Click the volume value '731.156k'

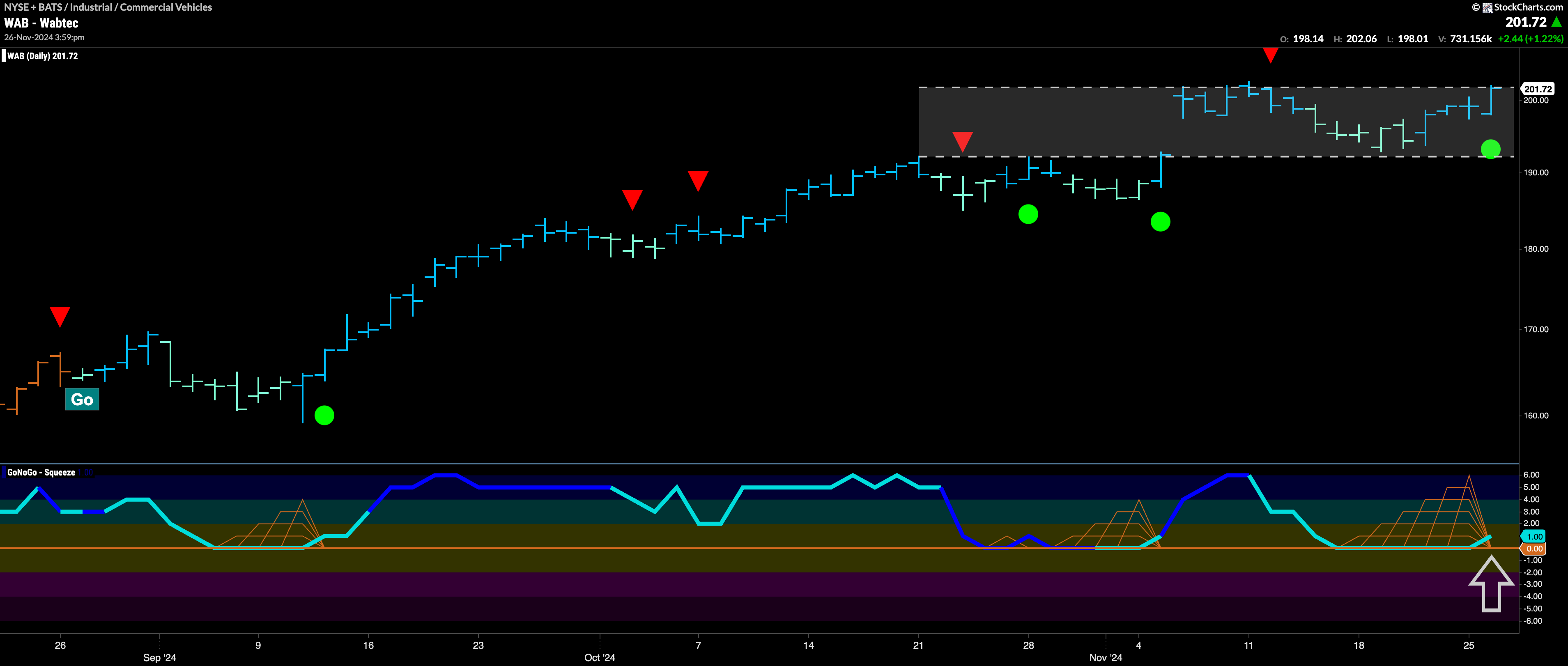pyautogui.click(x=1471, y=39)
